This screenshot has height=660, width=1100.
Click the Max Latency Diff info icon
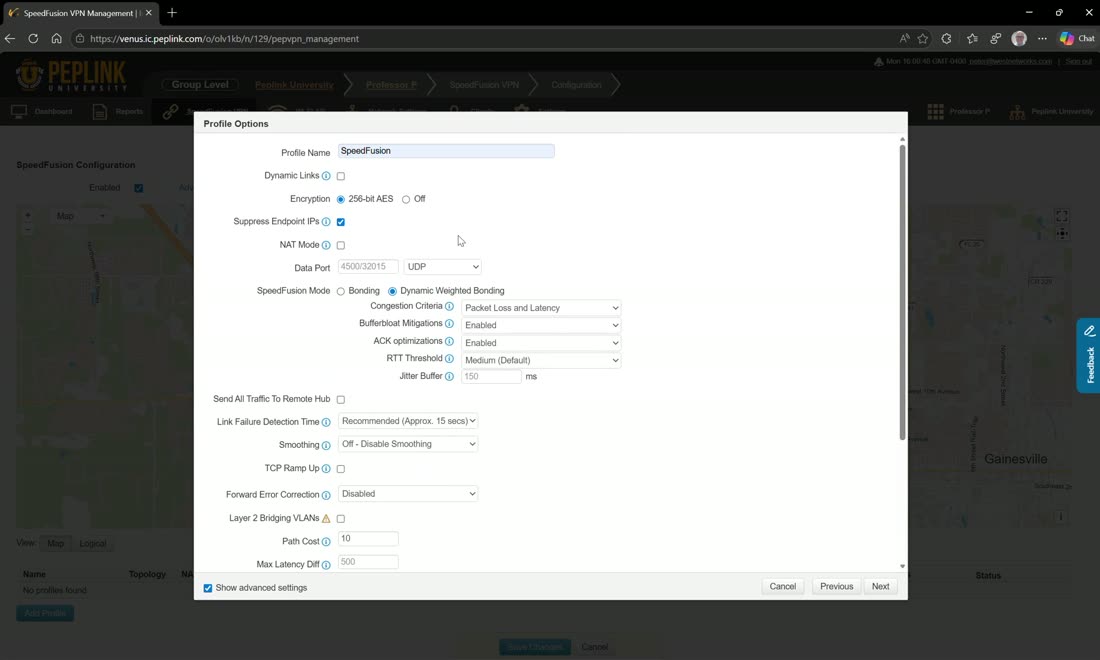pyautogui.click(x=326, y=565)
